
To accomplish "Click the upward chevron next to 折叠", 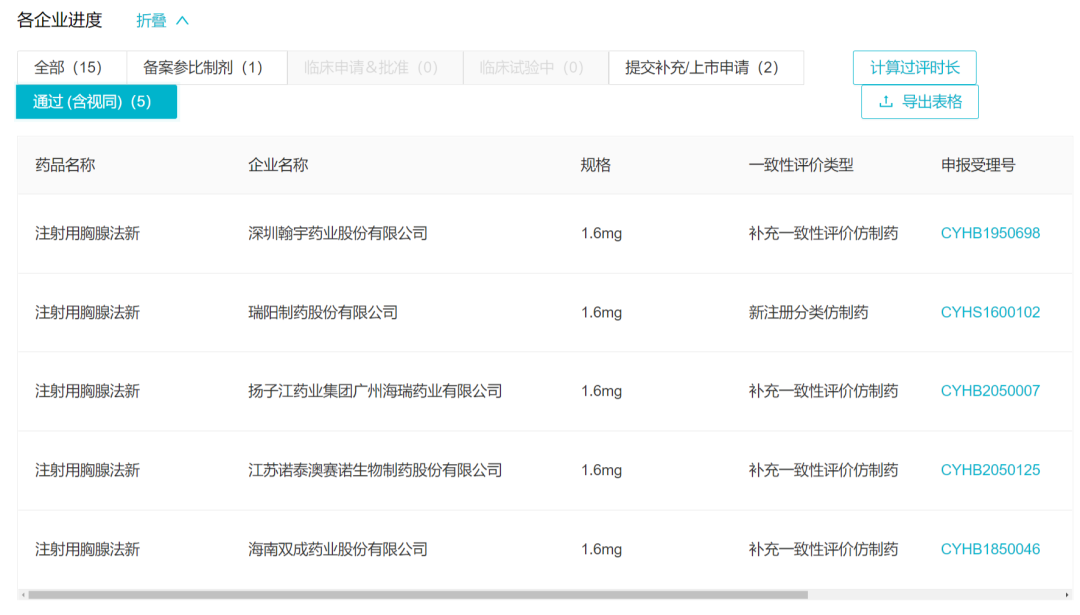I will click(183, 21).
